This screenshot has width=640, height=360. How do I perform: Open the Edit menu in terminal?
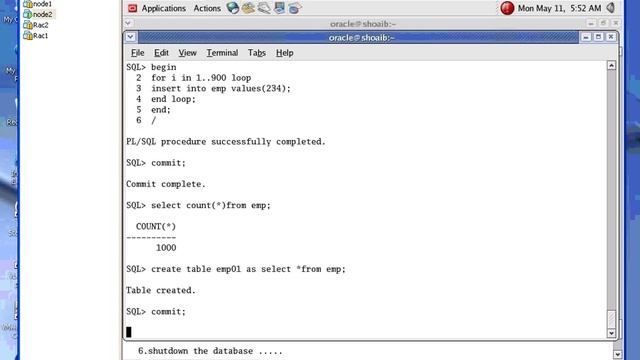(x=161, y=53)
